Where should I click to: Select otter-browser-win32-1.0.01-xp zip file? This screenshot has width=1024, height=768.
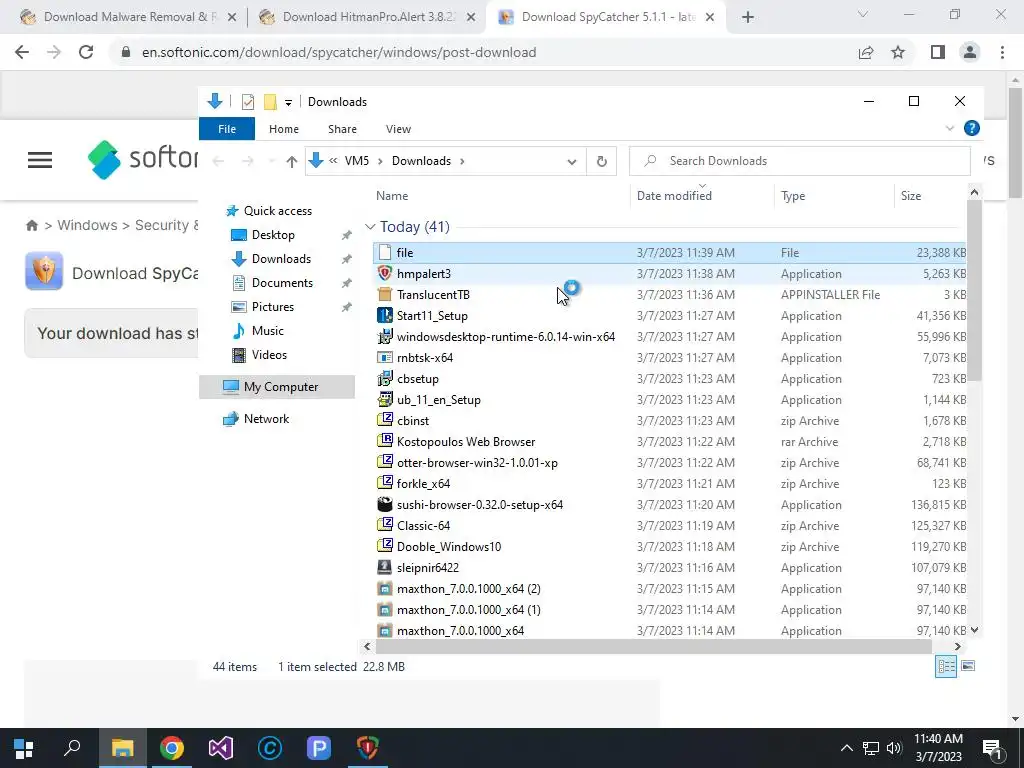coord(477,463)
